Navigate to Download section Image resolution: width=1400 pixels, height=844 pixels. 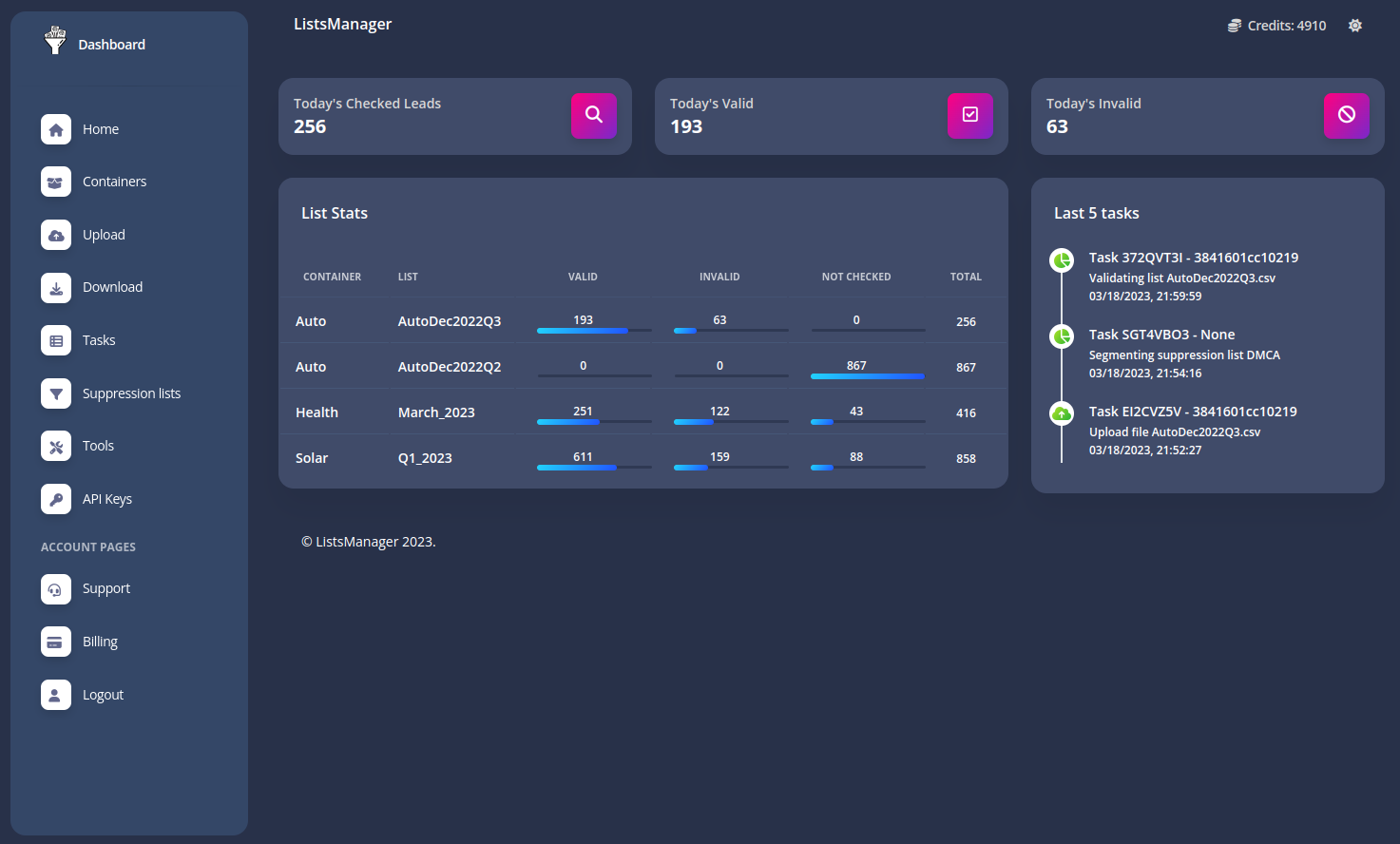click(x=112, y=287)
